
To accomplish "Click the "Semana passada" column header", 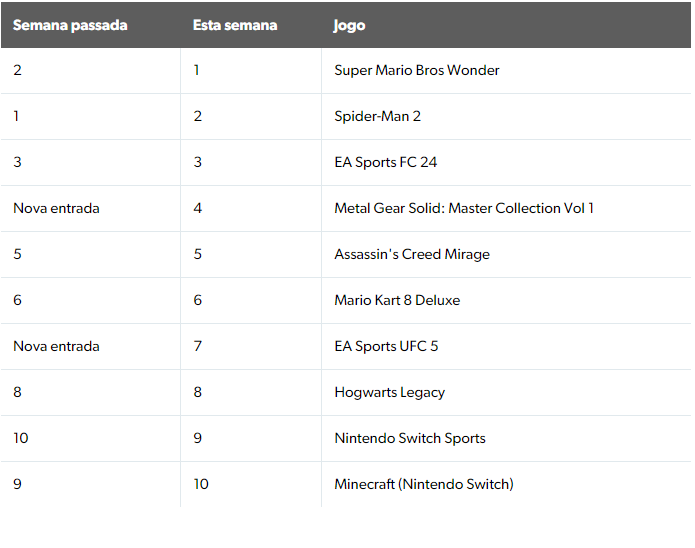I will coord(70,25).
